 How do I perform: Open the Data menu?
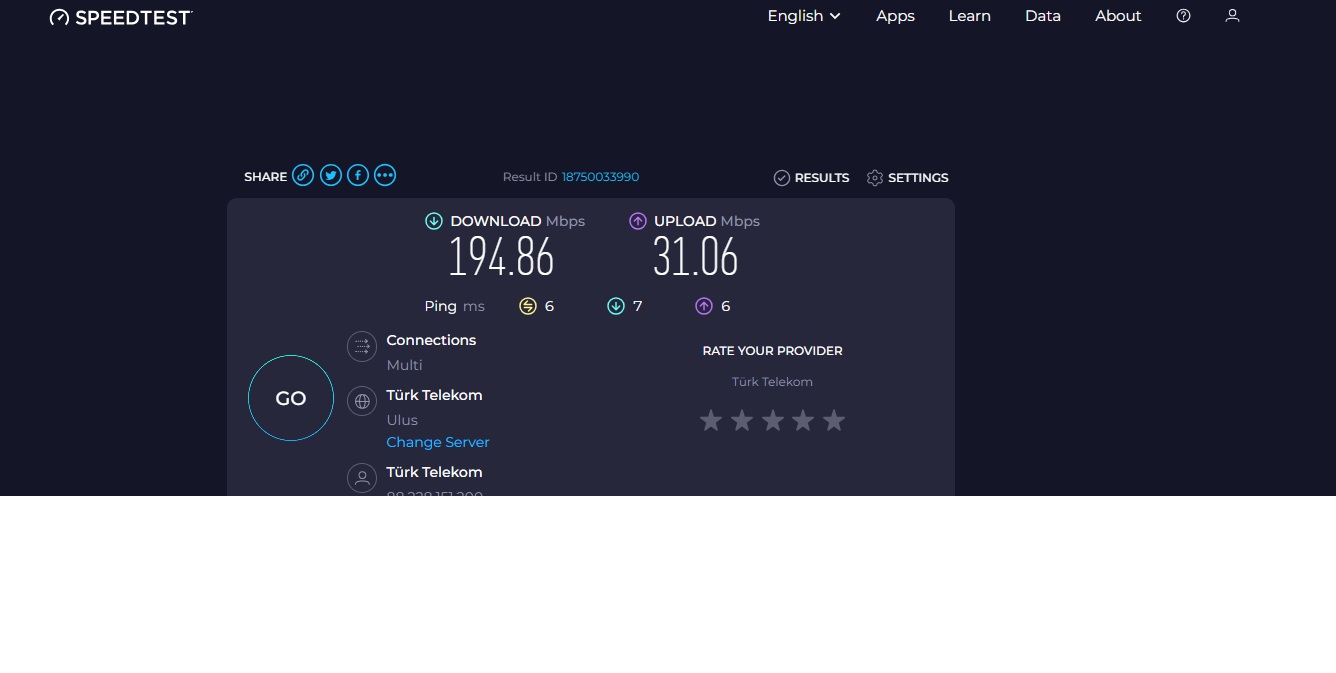coord(1043,16)
